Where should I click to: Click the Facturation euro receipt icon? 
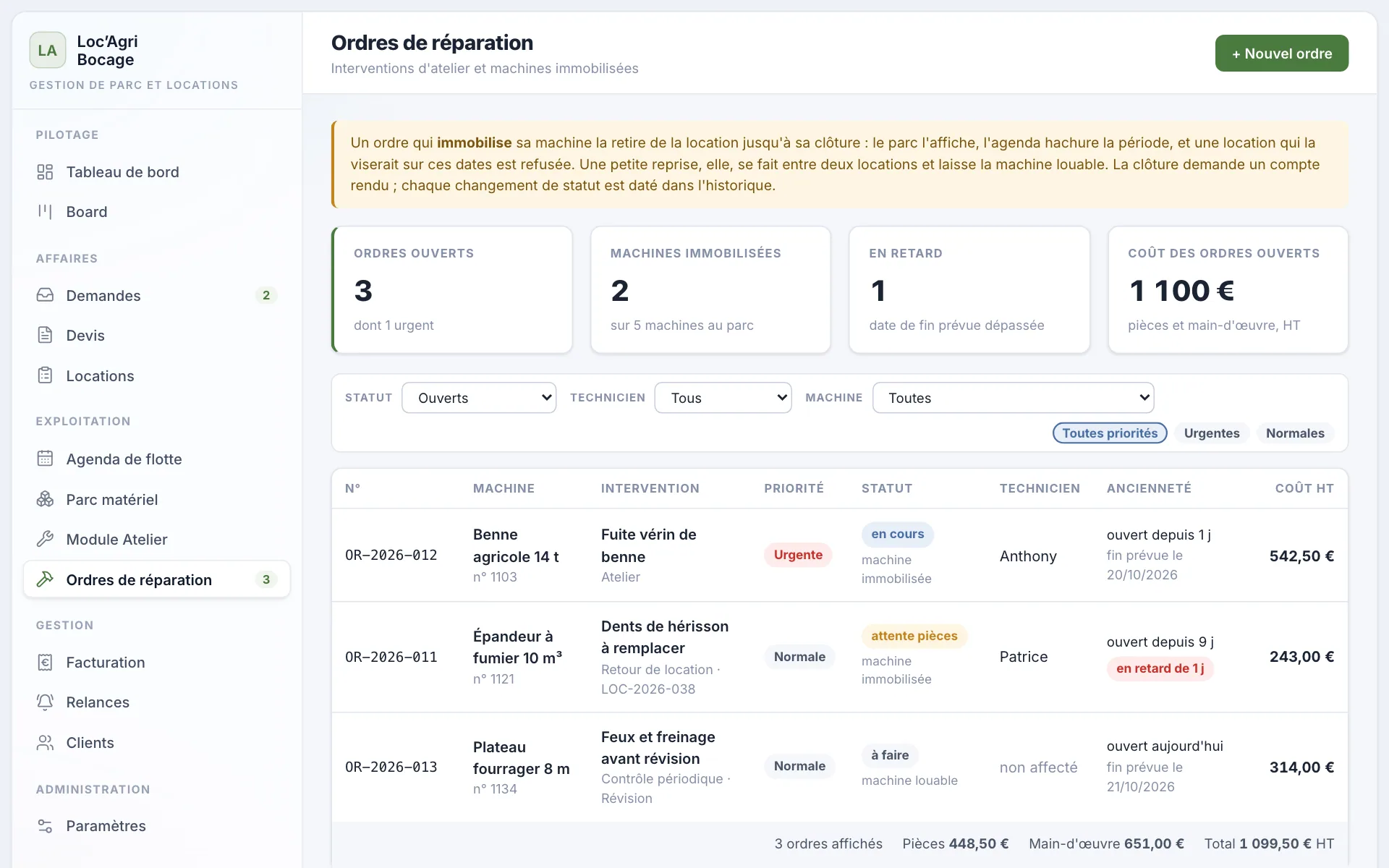pyautogui.click(x=45, y=662)
